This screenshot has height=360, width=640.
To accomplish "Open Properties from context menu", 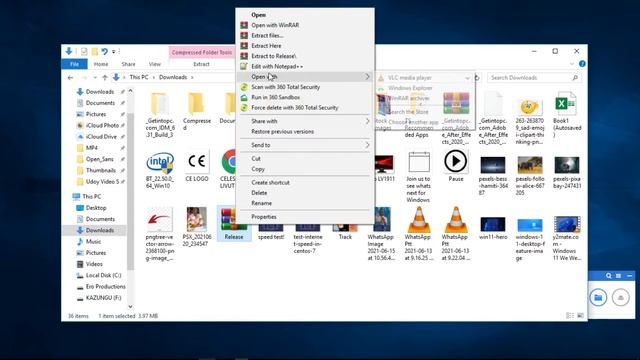I will [264, 217].
